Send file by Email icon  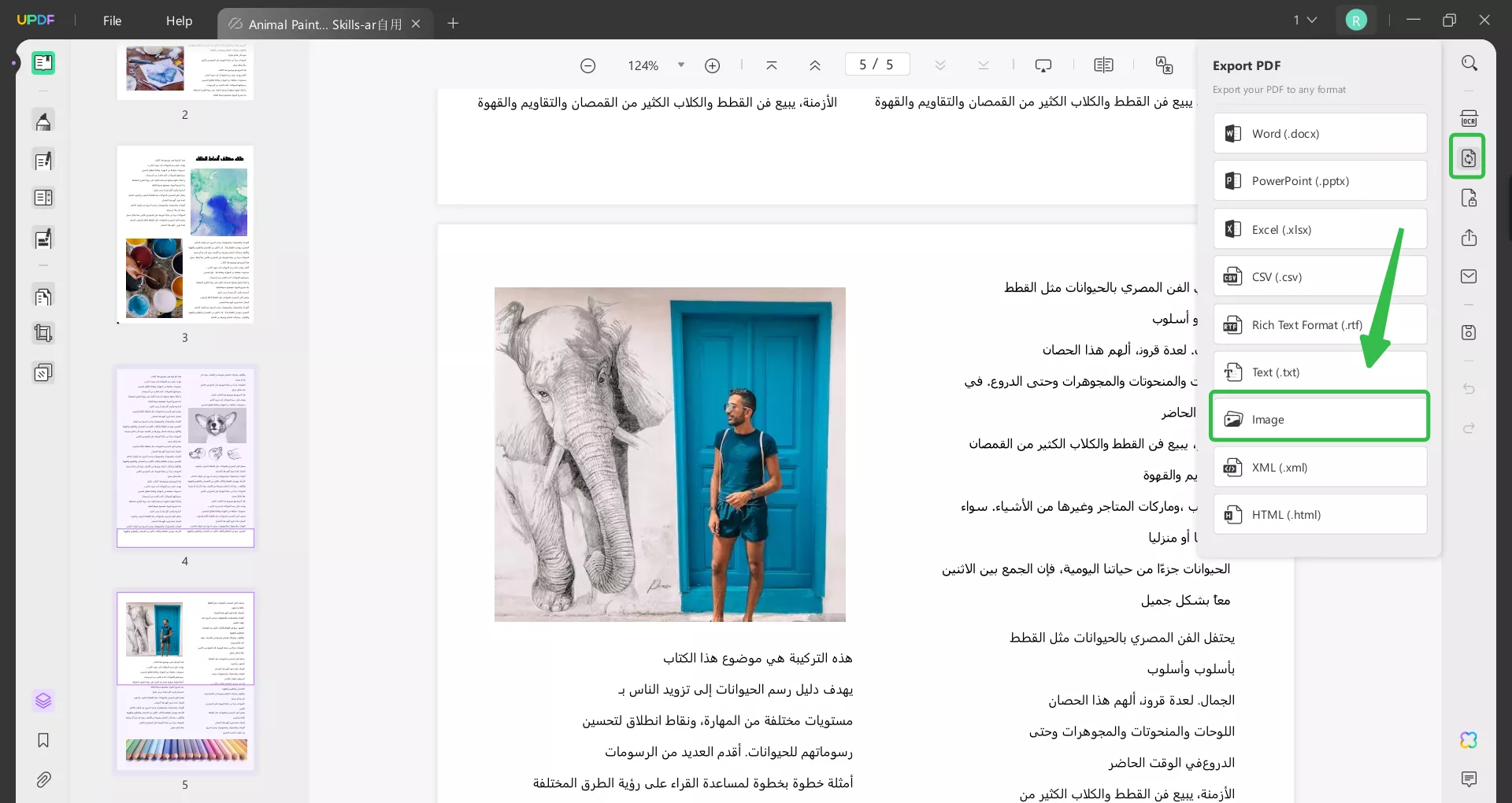1469,276
